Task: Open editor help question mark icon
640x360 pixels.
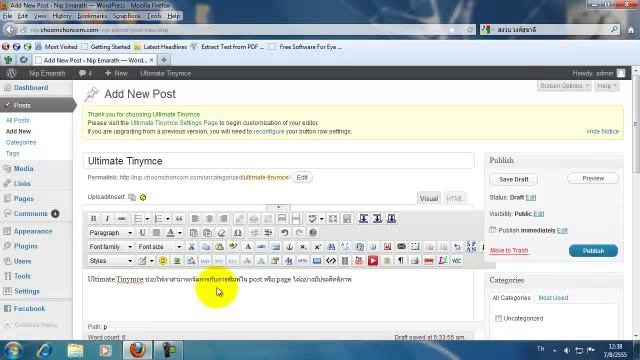Action: click(x=313, y=233)
